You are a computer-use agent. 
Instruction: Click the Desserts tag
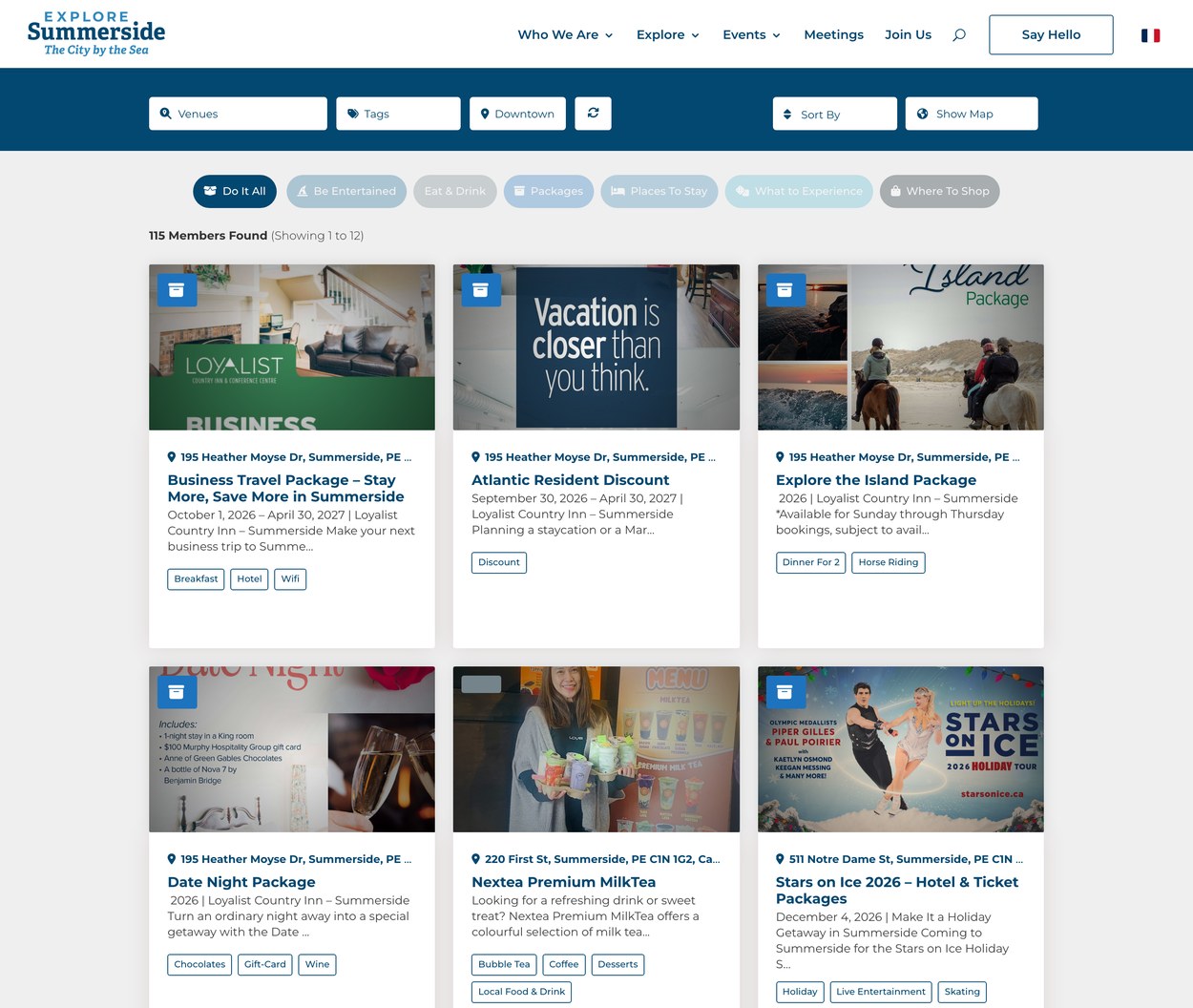coord(617,964)
